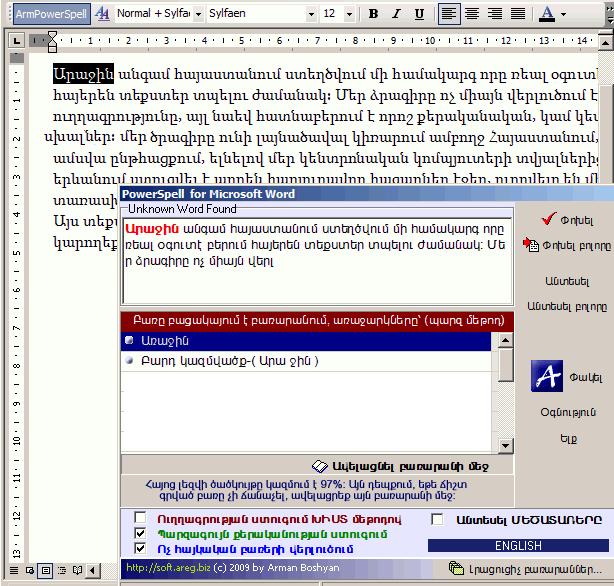Align text right
Screen dimensions: 614x586
pyautogui.click(x=495, y=14)
